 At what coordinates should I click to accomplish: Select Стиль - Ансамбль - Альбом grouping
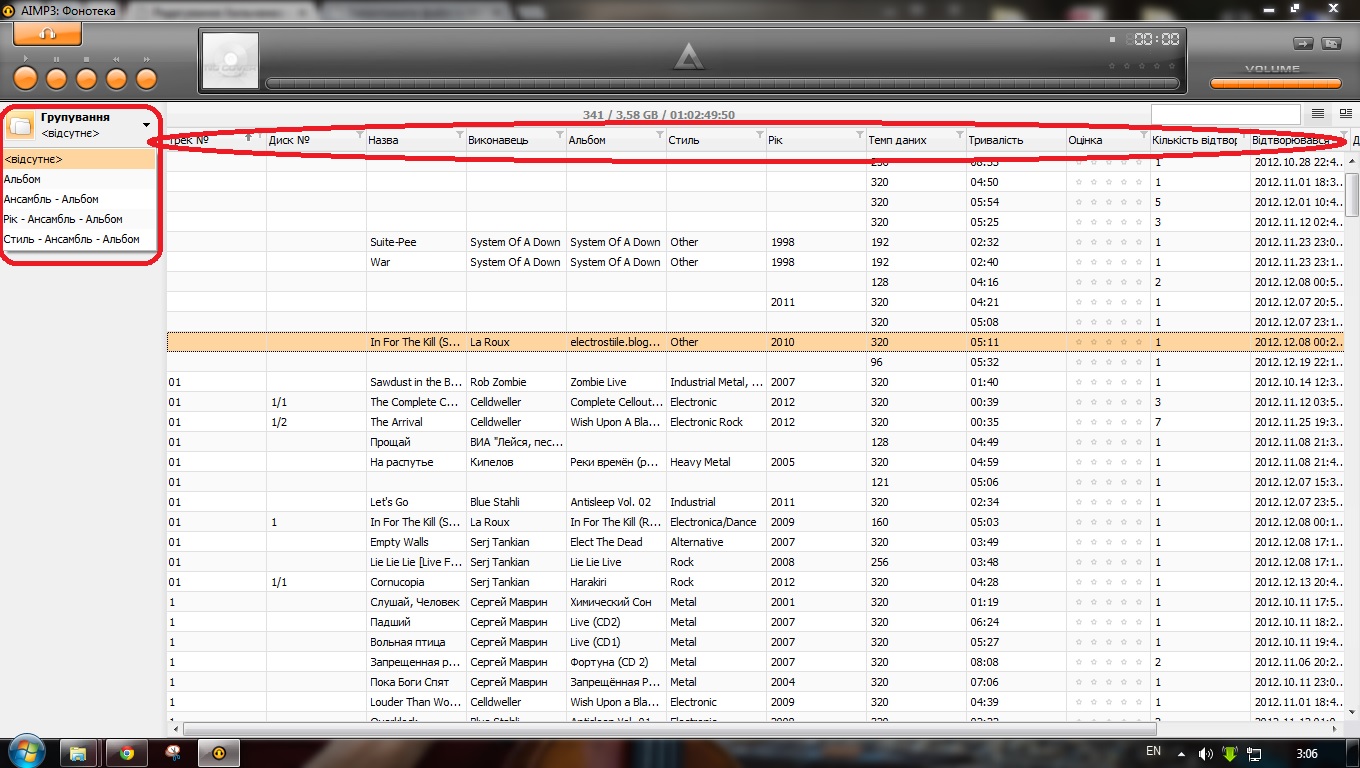(80, 239)
